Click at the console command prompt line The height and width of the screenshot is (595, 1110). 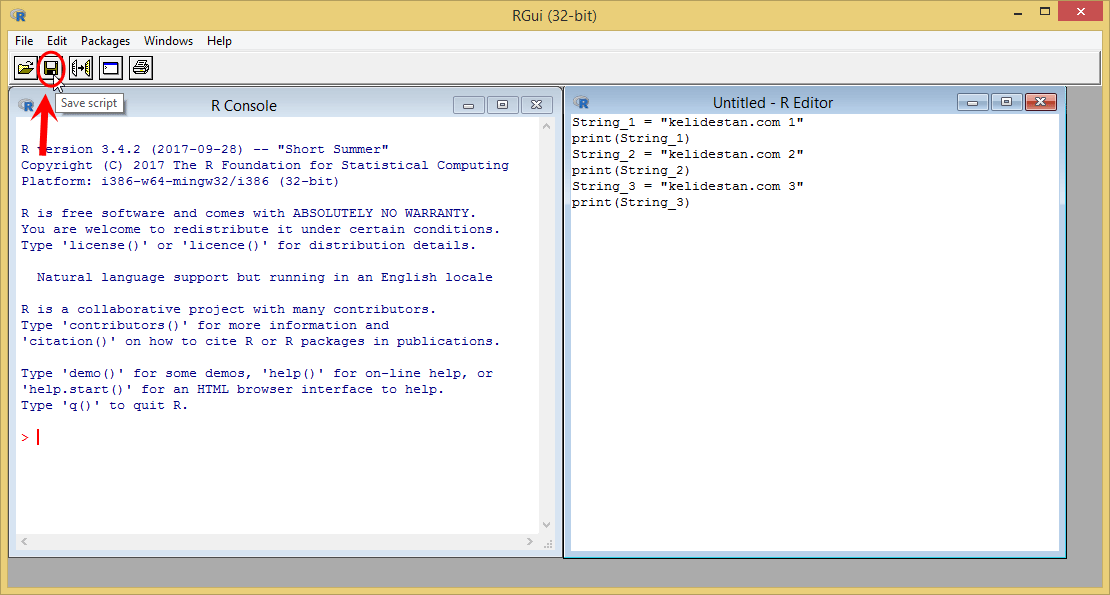pos(280,438)
